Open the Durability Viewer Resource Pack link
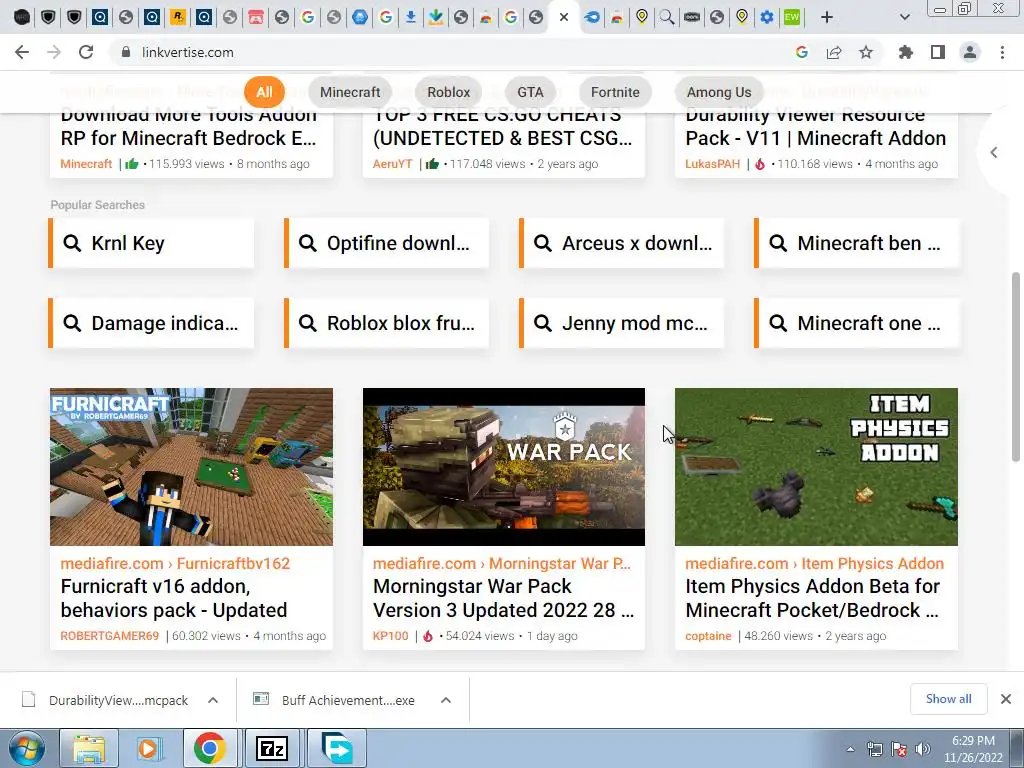The width and height of the screenshot is (1024, 768). point(816,127)
